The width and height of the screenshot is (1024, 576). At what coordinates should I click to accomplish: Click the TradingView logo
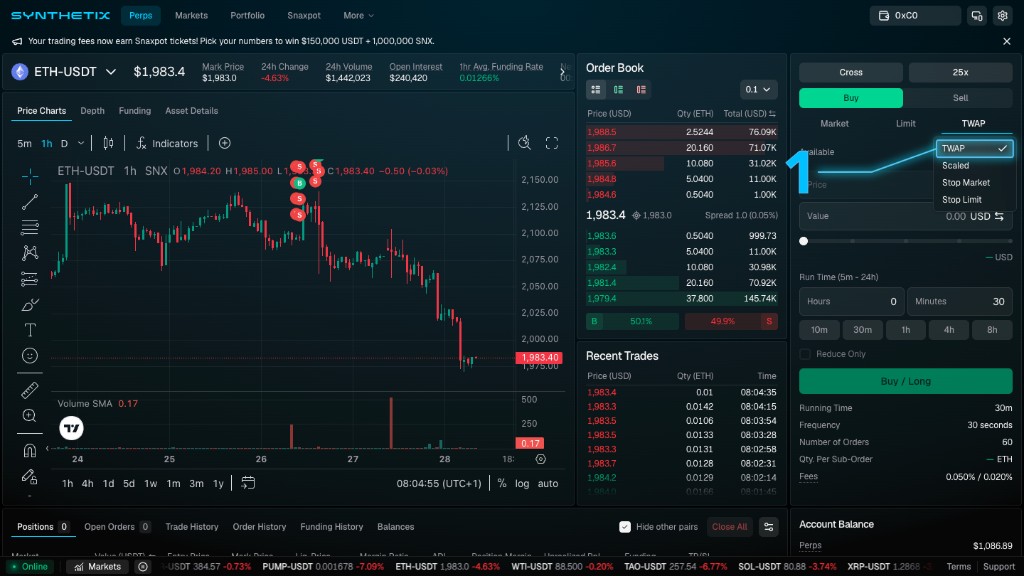[71, 428]
